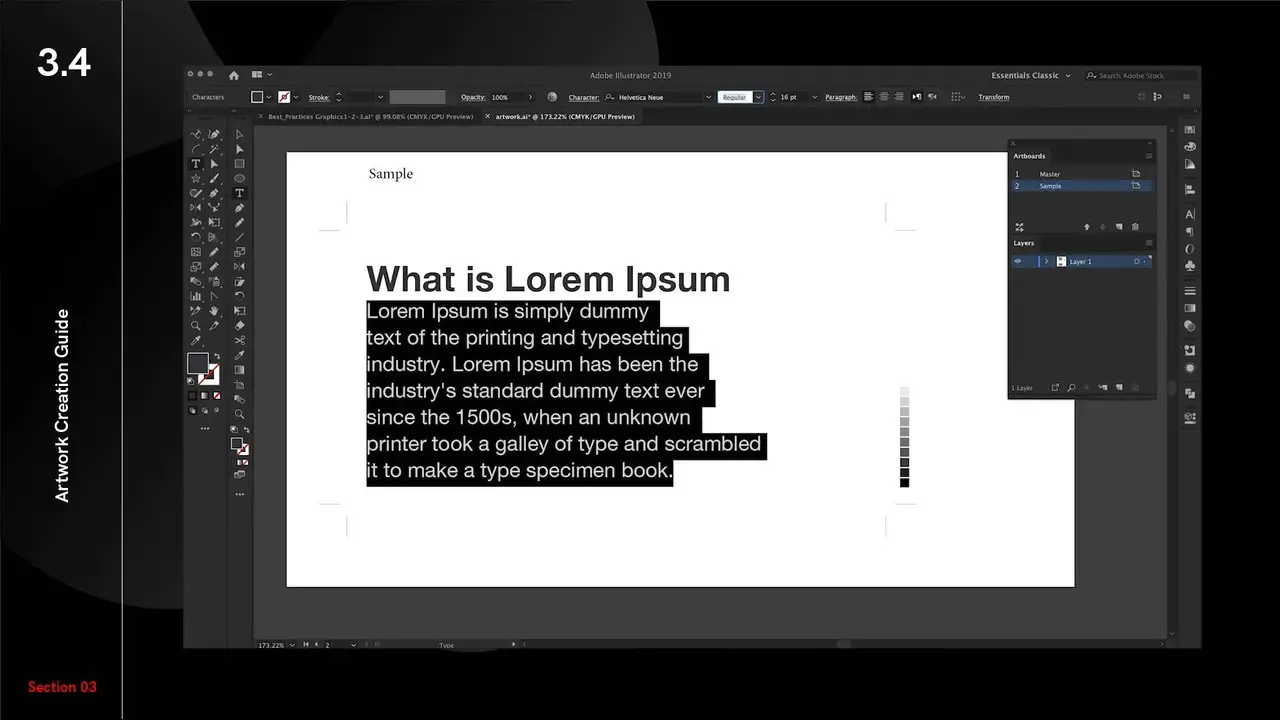The image size is (1280, 720).
Task: Select the highlighted Type tool in the second column
Action: (240, 193)
